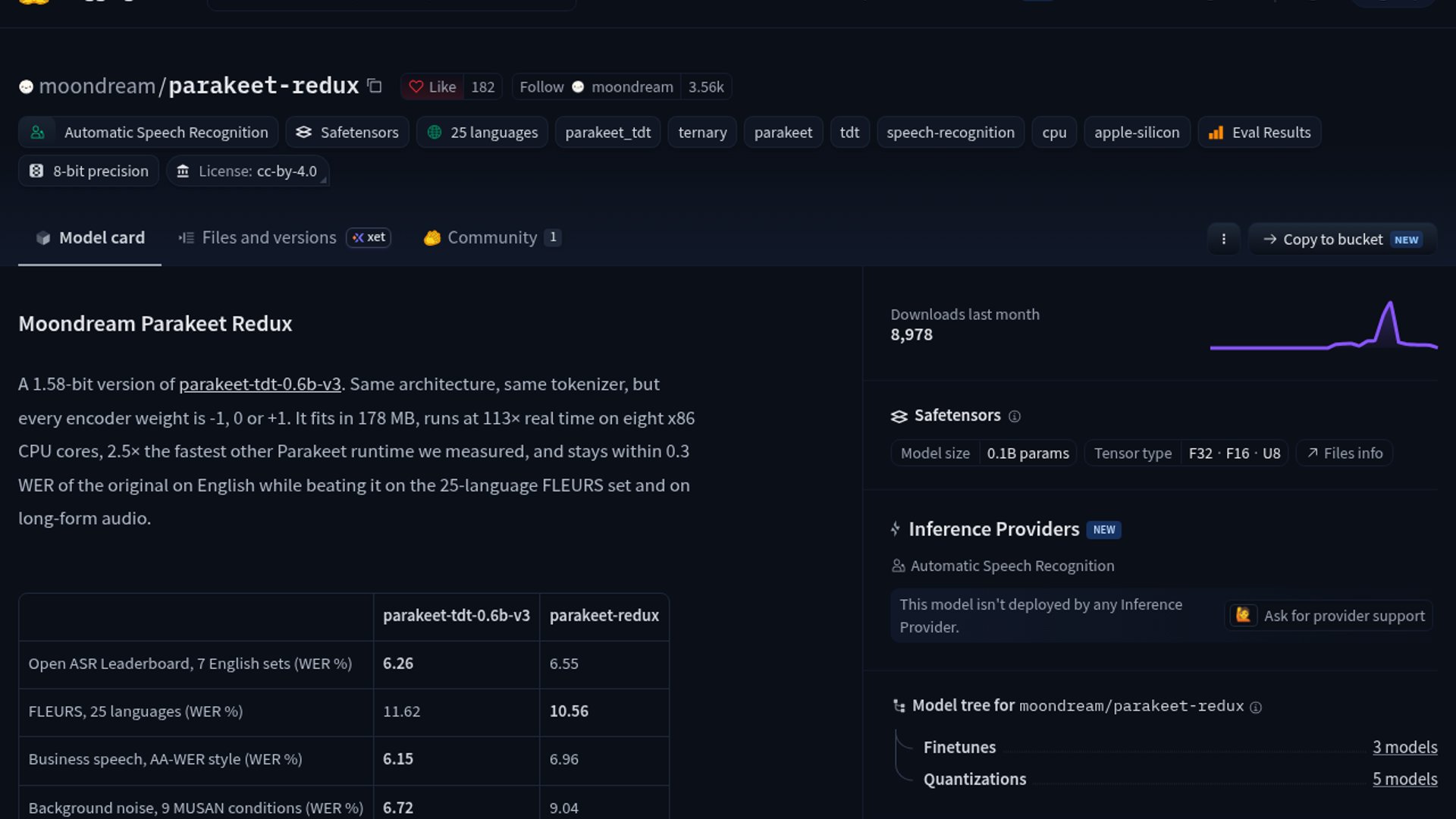
Task: Open the Safetensors library tag
Action: click(347, 133)
